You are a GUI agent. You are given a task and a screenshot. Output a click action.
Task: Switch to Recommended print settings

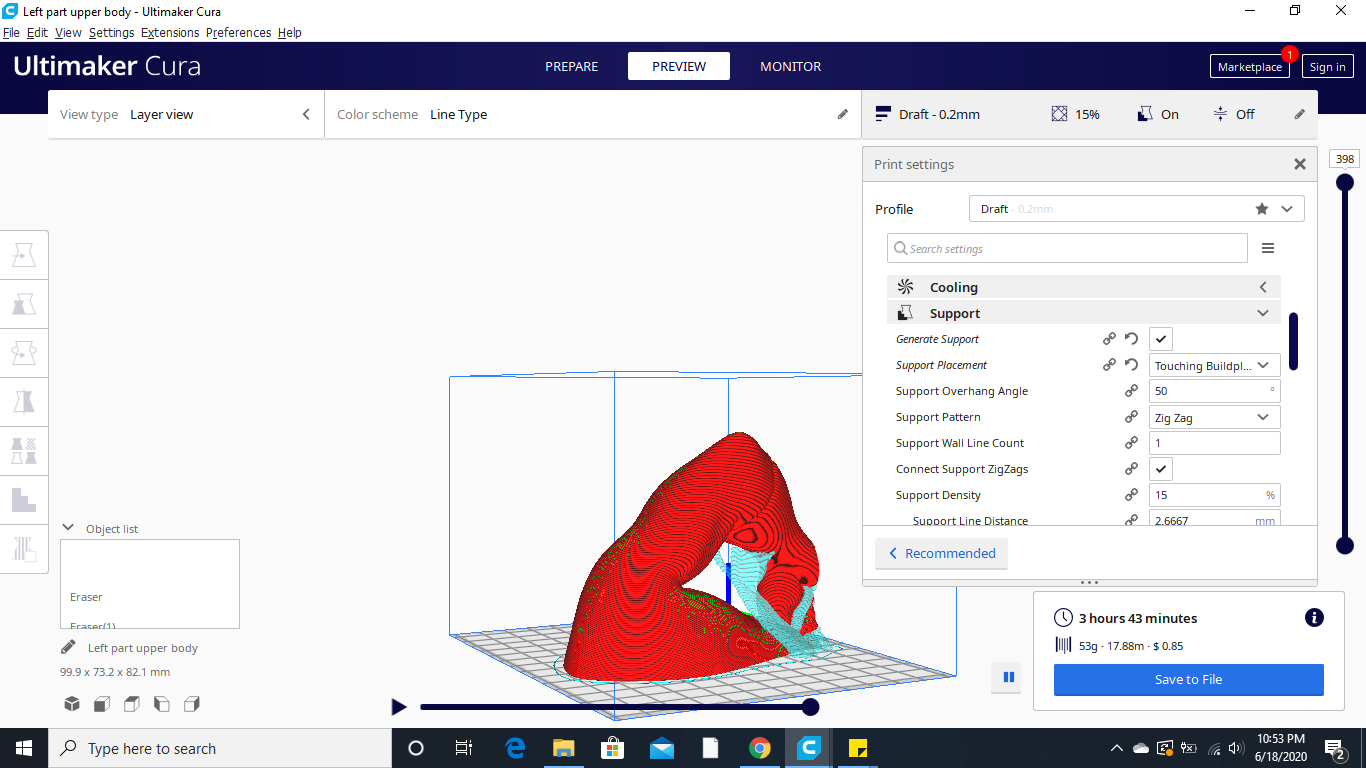point(941,553)
